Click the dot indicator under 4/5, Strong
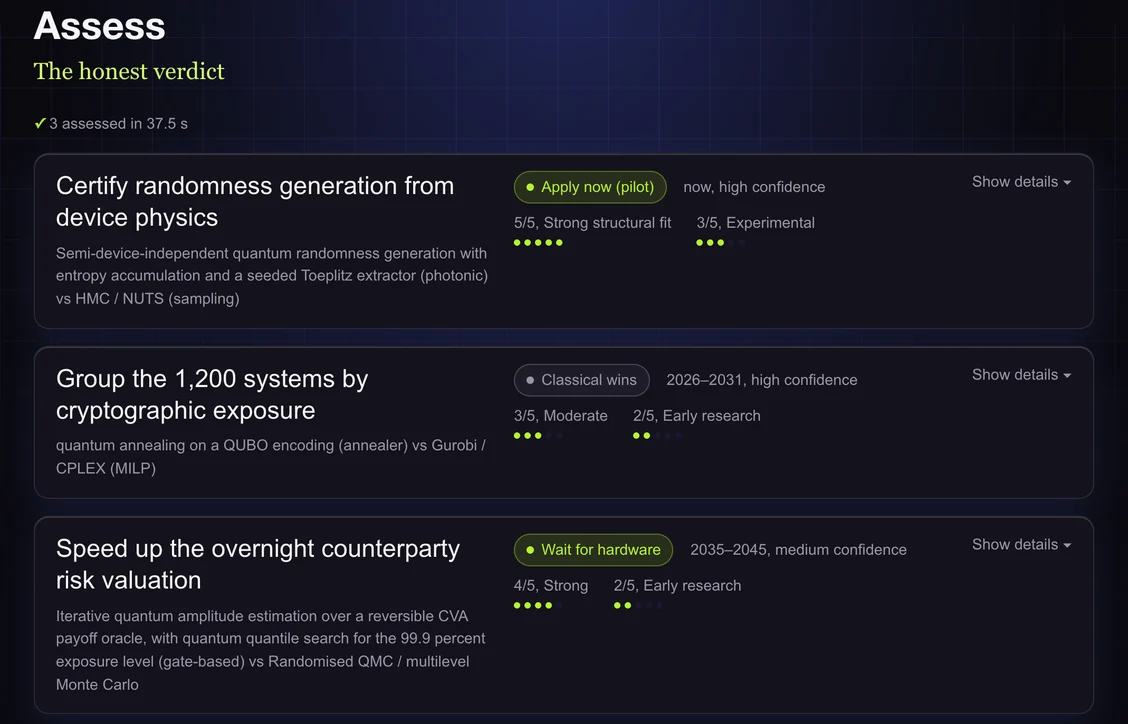This screenshot has width=1128, height=724. pyautogui.click(x=538, y=605)
